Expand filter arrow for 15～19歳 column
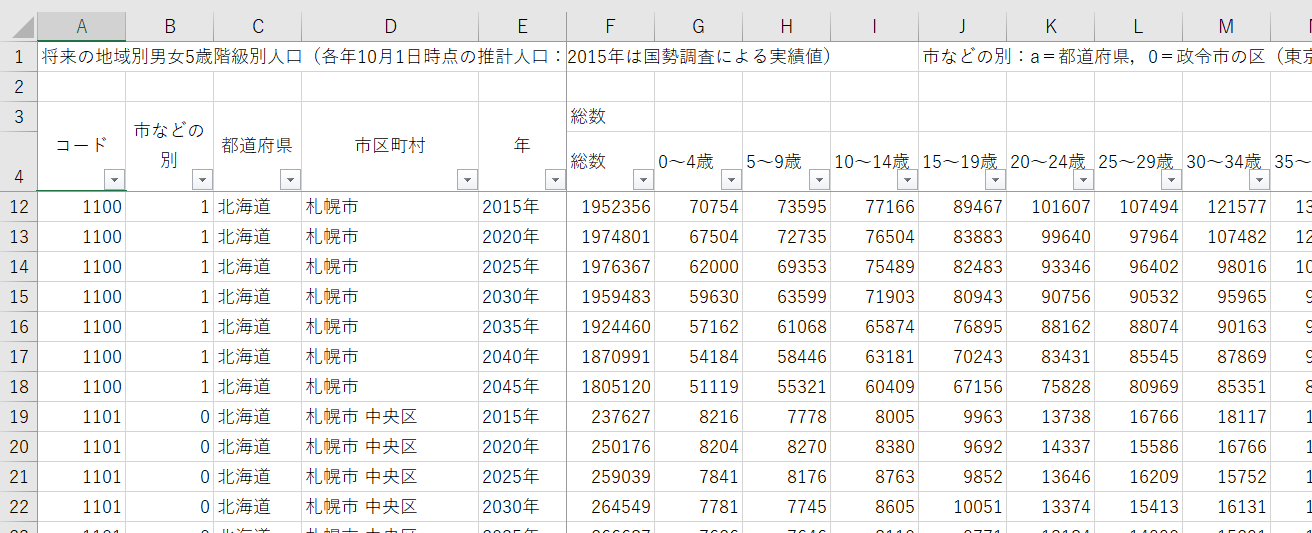 994,180
